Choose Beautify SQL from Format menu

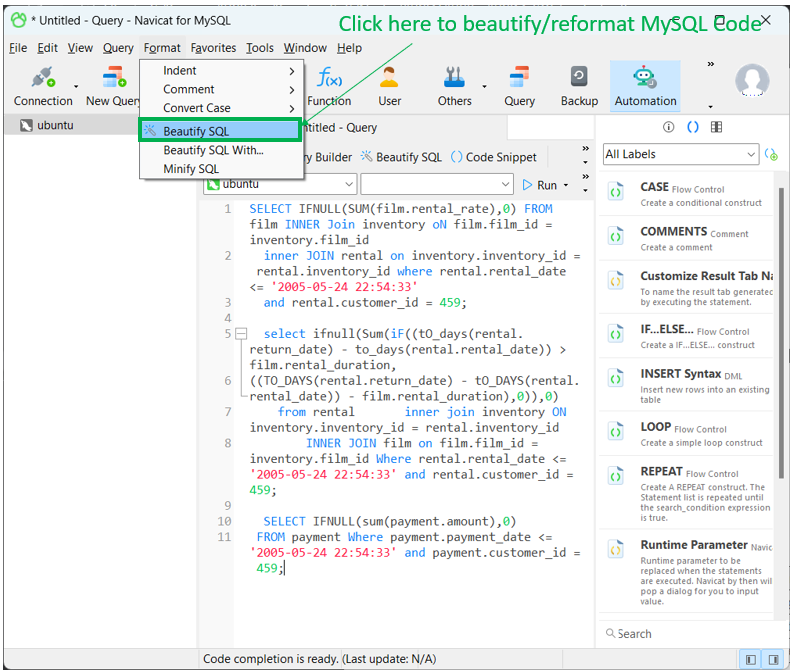tap(220, 131)
